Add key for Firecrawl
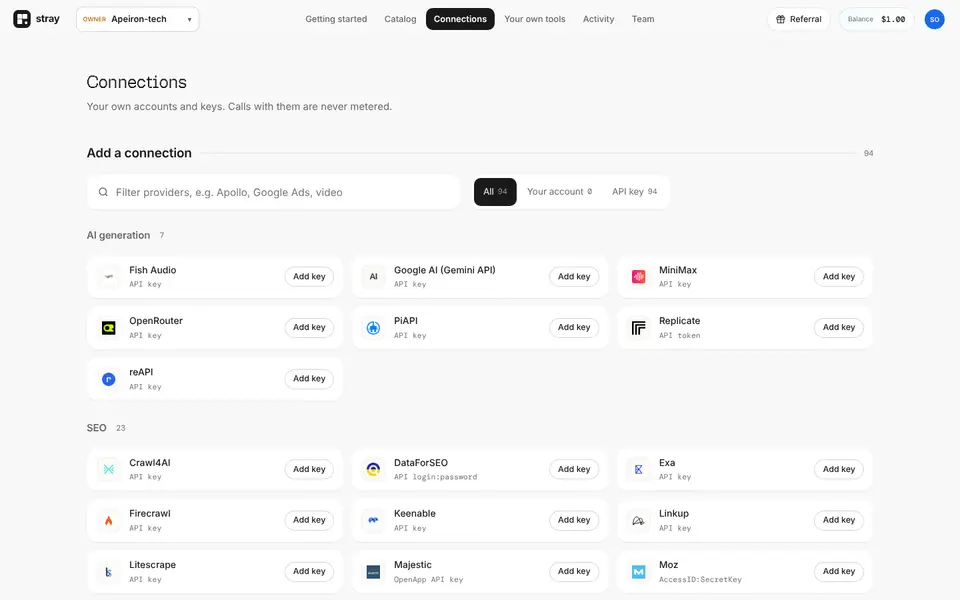The image size is (960, 600). coord(309,520)
